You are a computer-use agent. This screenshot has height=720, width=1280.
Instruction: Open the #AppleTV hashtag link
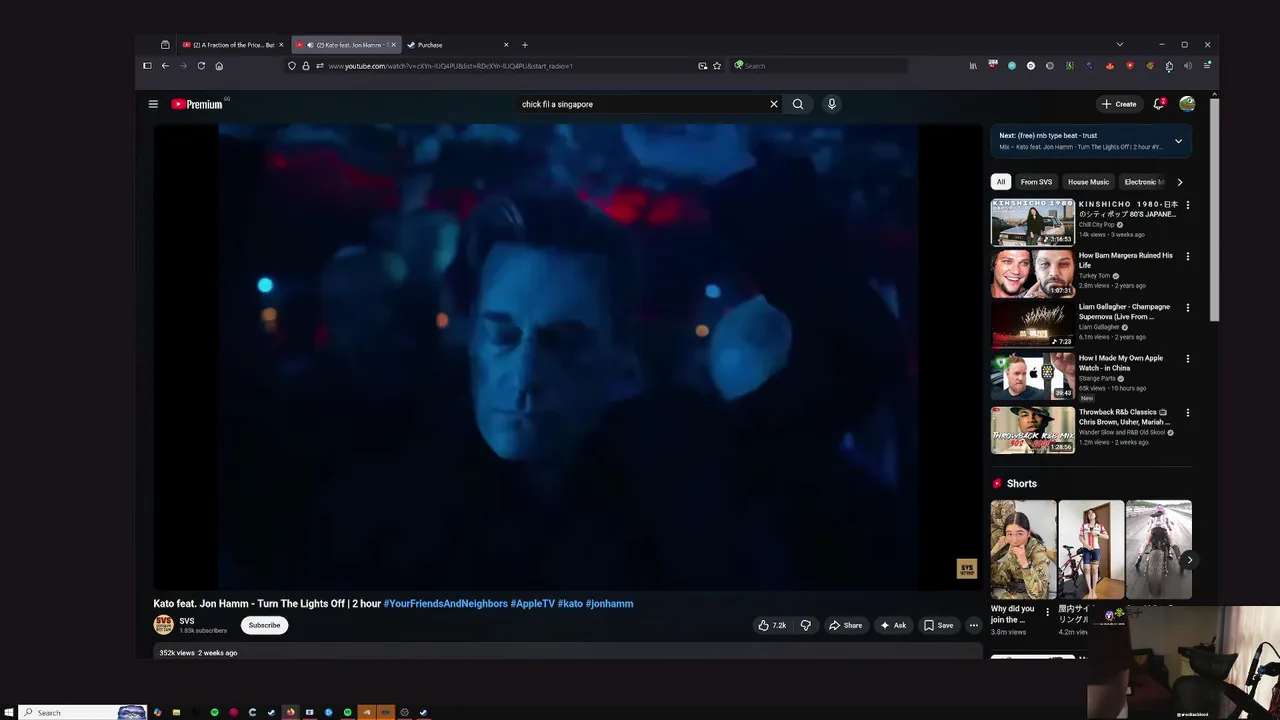pos(532,604)
